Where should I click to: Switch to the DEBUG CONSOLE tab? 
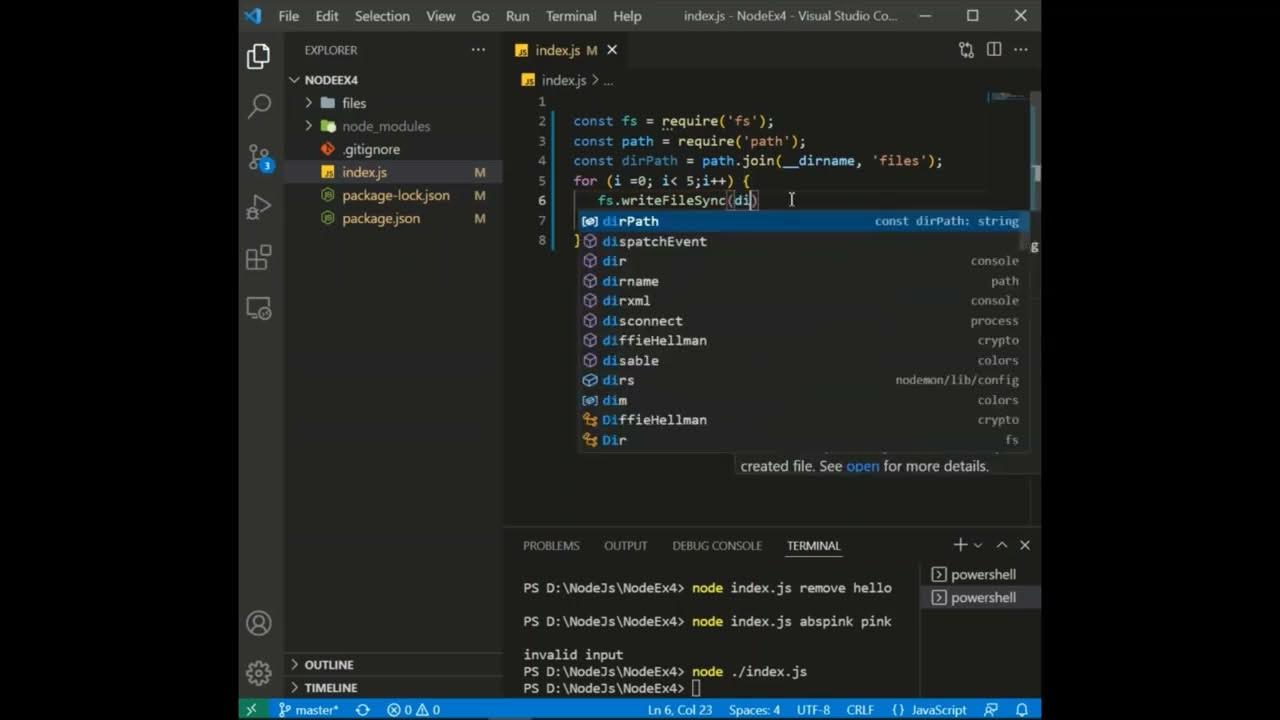717,545
